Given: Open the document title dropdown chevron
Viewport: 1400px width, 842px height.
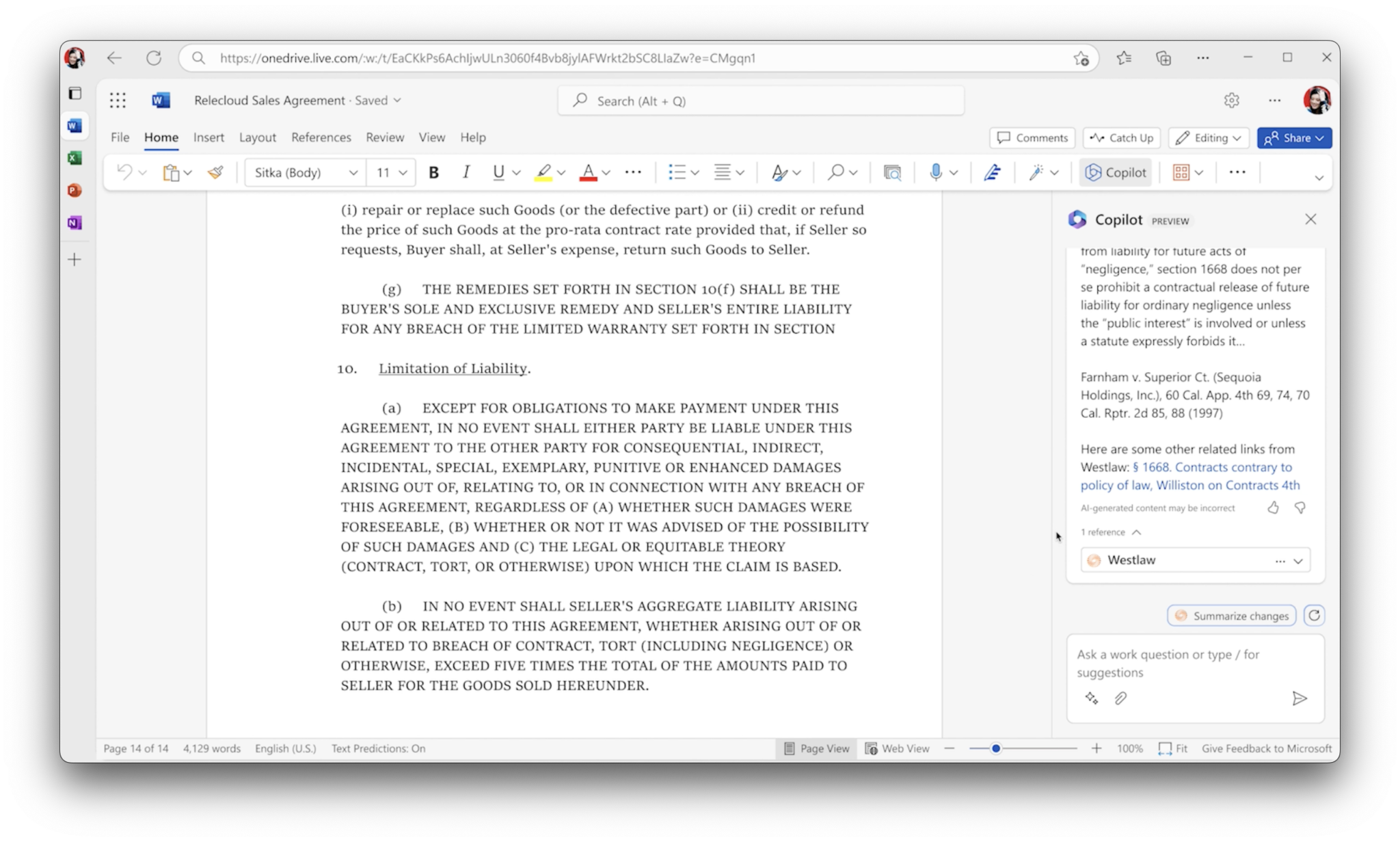Looking at the screenshot, I should tap(397, 101).
